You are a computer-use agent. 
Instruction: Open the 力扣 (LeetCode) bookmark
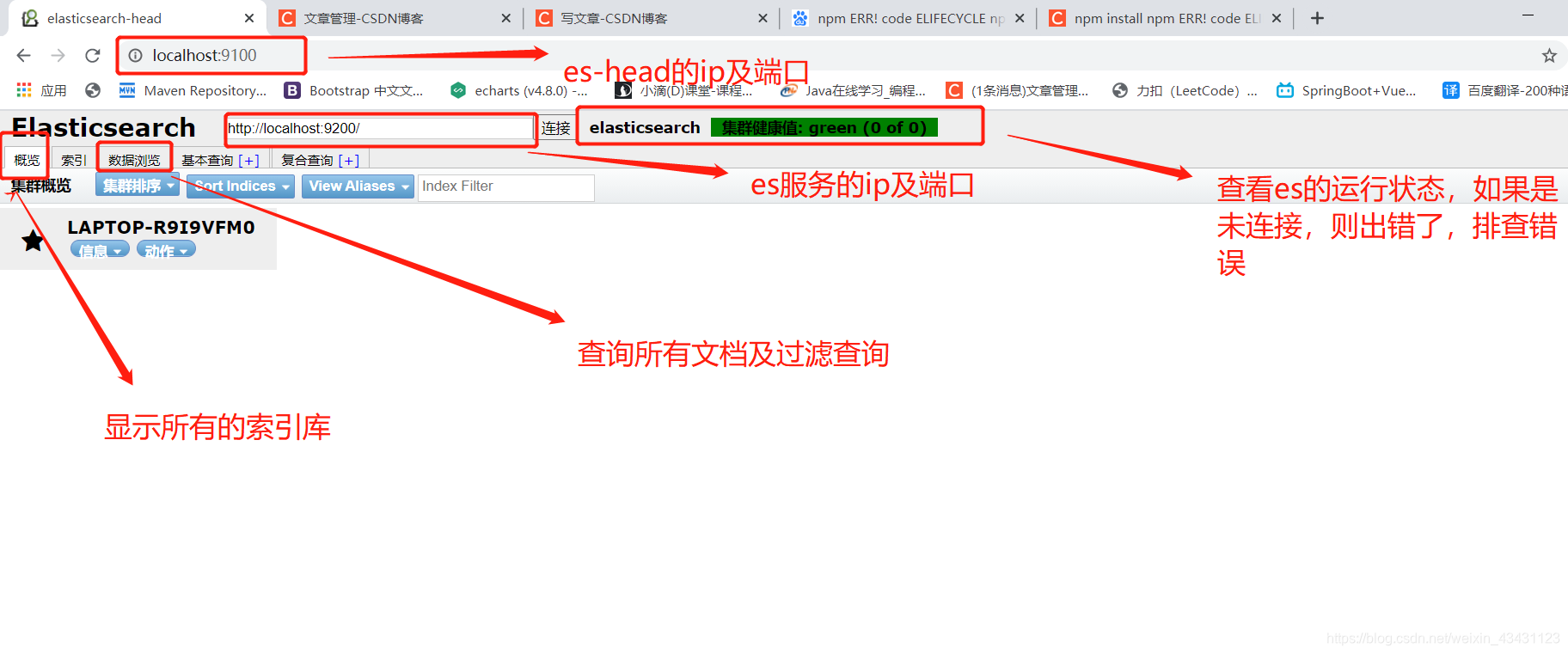1185,90
